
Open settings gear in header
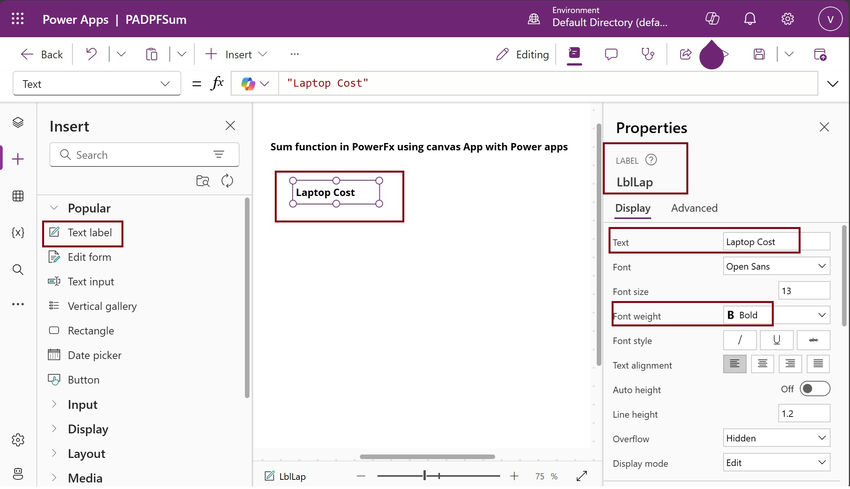click(787, 19)
